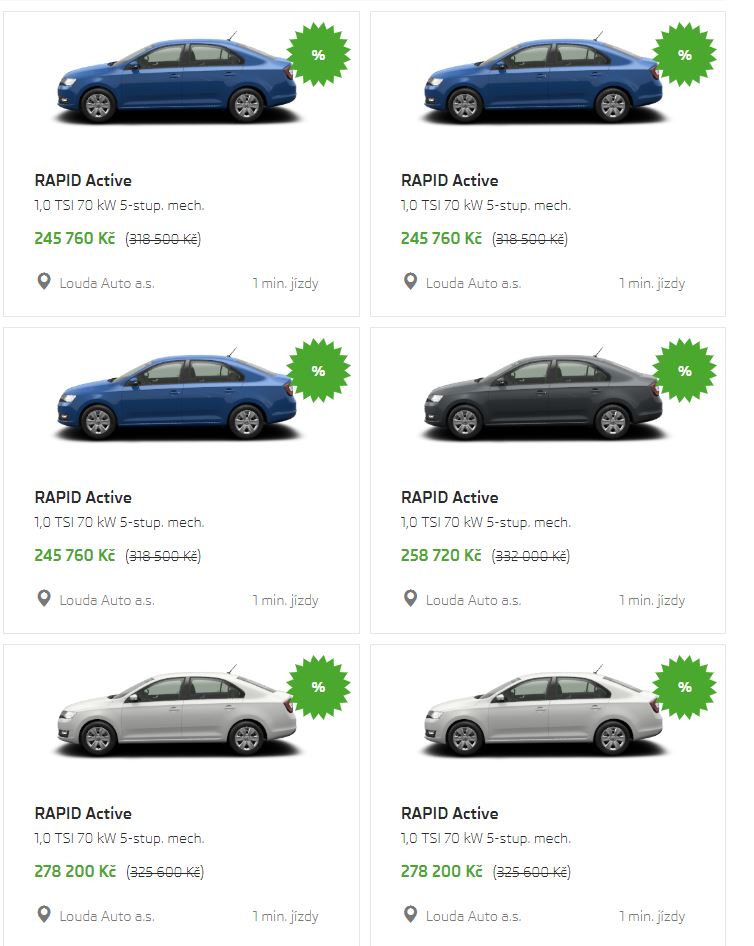Click the location pin in the middle-left blue car card
The image size is (754, 946).
(43, 598)
